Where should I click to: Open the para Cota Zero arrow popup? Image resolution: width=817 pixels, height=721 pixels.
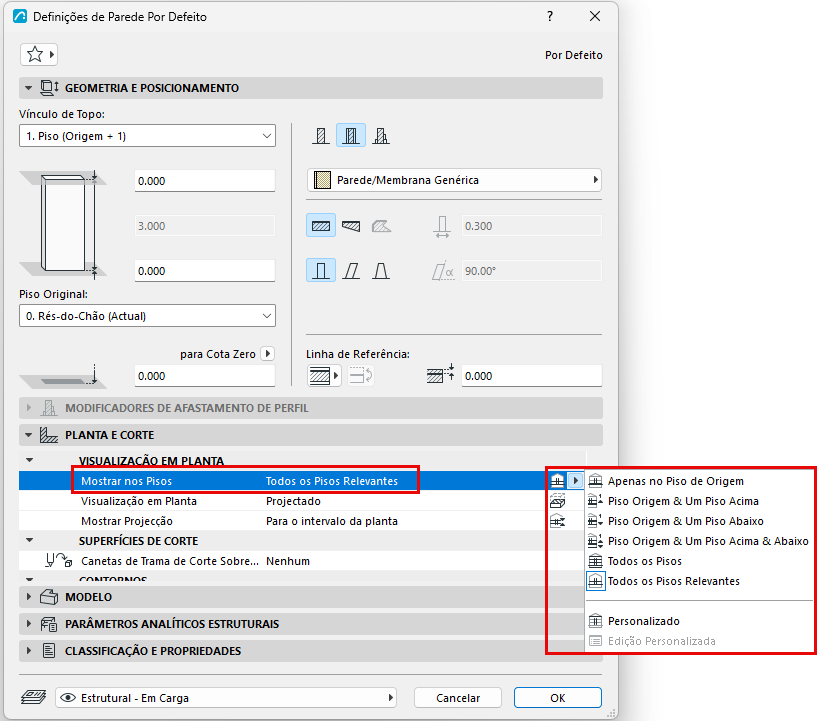click(268, 354)
